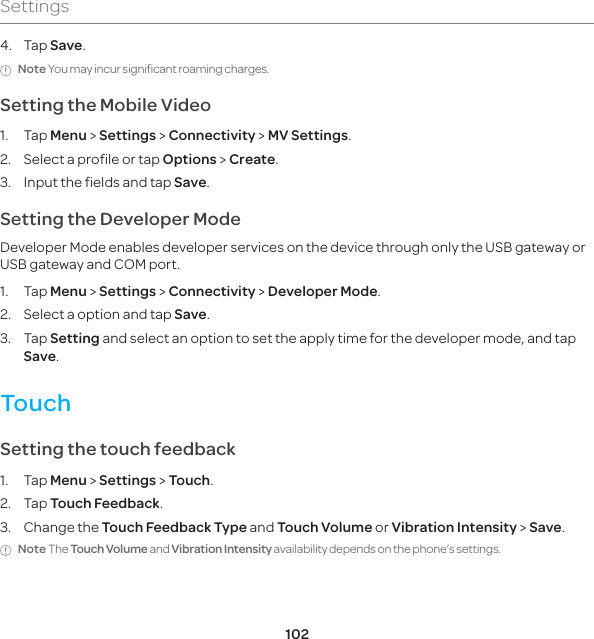This screenshot has height=639, width=594.
Task: Click bold Touch Volume in step three
Action: tap(325, 527)
